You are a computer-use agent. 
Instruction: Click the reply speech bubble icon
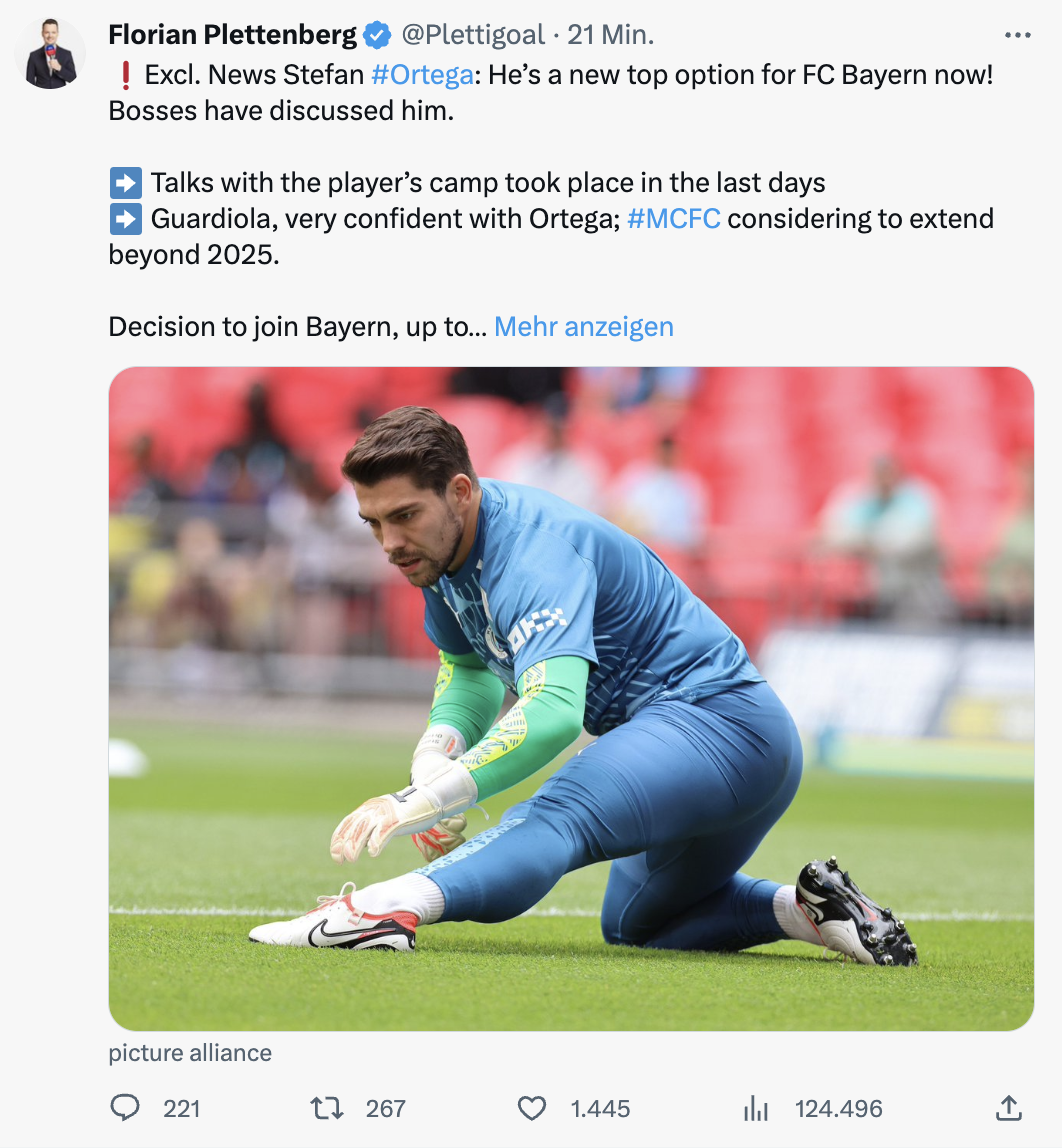point(125,1108)
